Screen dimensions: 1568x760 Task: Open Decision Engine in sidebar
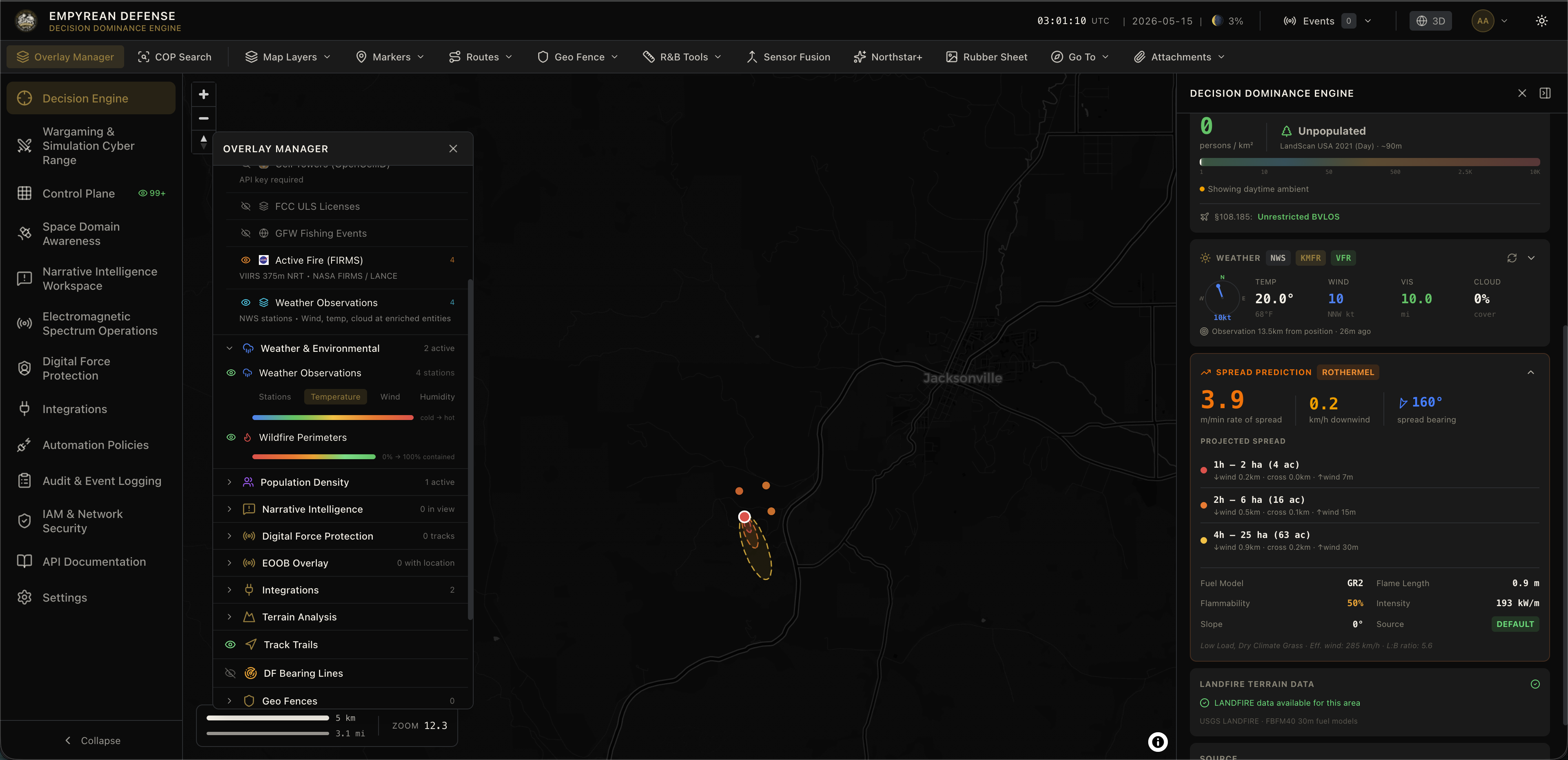point(91,98)
